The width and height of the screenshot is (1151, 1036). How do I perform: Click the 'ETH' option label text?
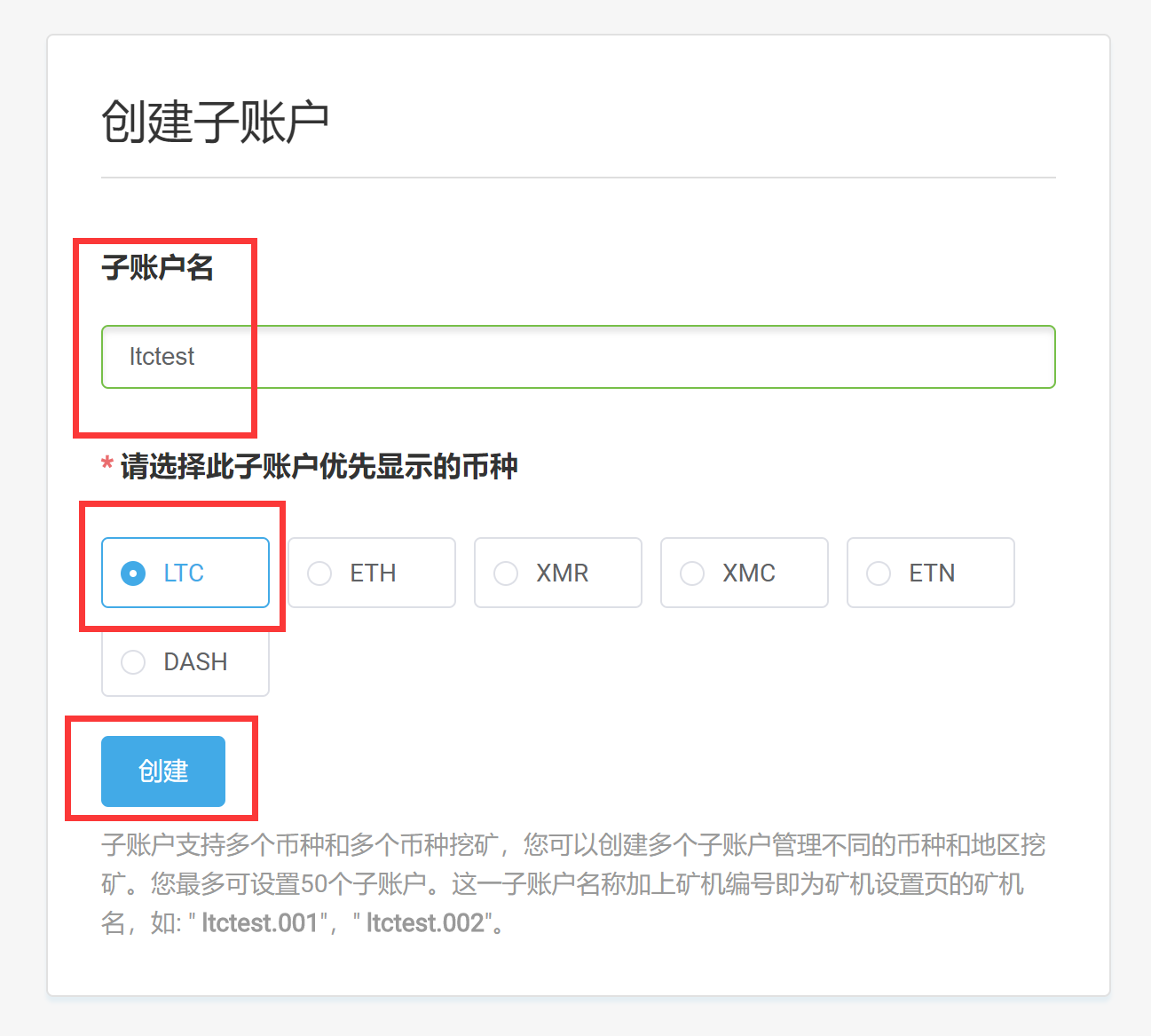[373, 573]
